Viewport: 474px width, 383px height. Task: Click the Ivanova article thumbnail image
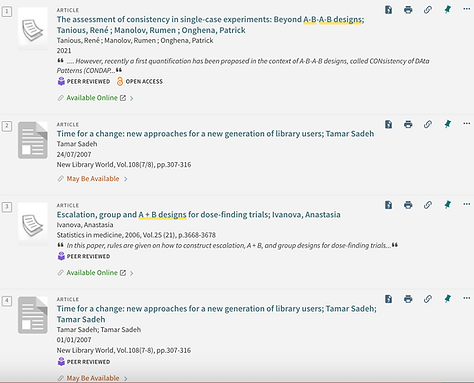[x=33, y=224]
